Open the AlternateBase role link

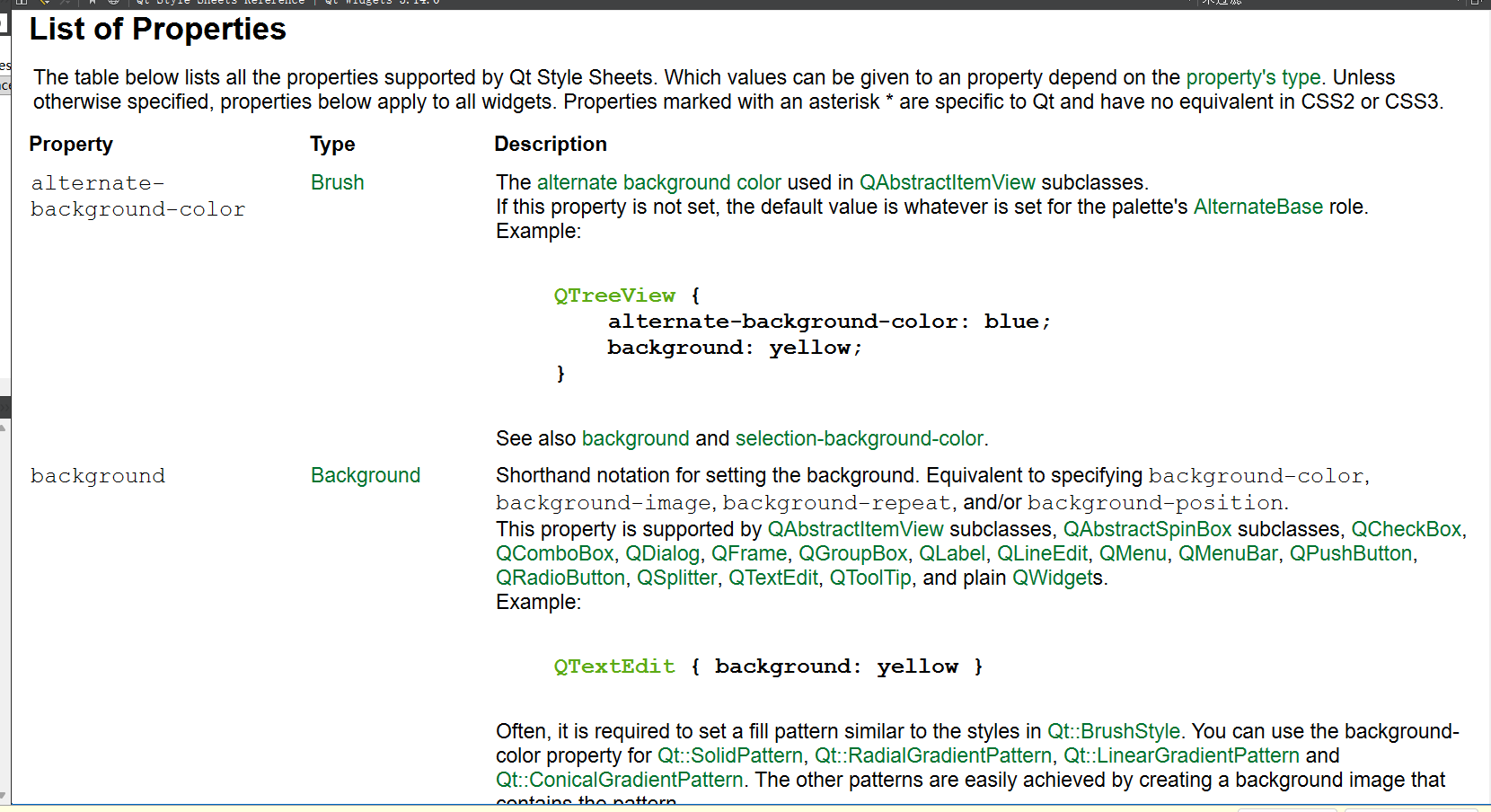point(1258,207)
